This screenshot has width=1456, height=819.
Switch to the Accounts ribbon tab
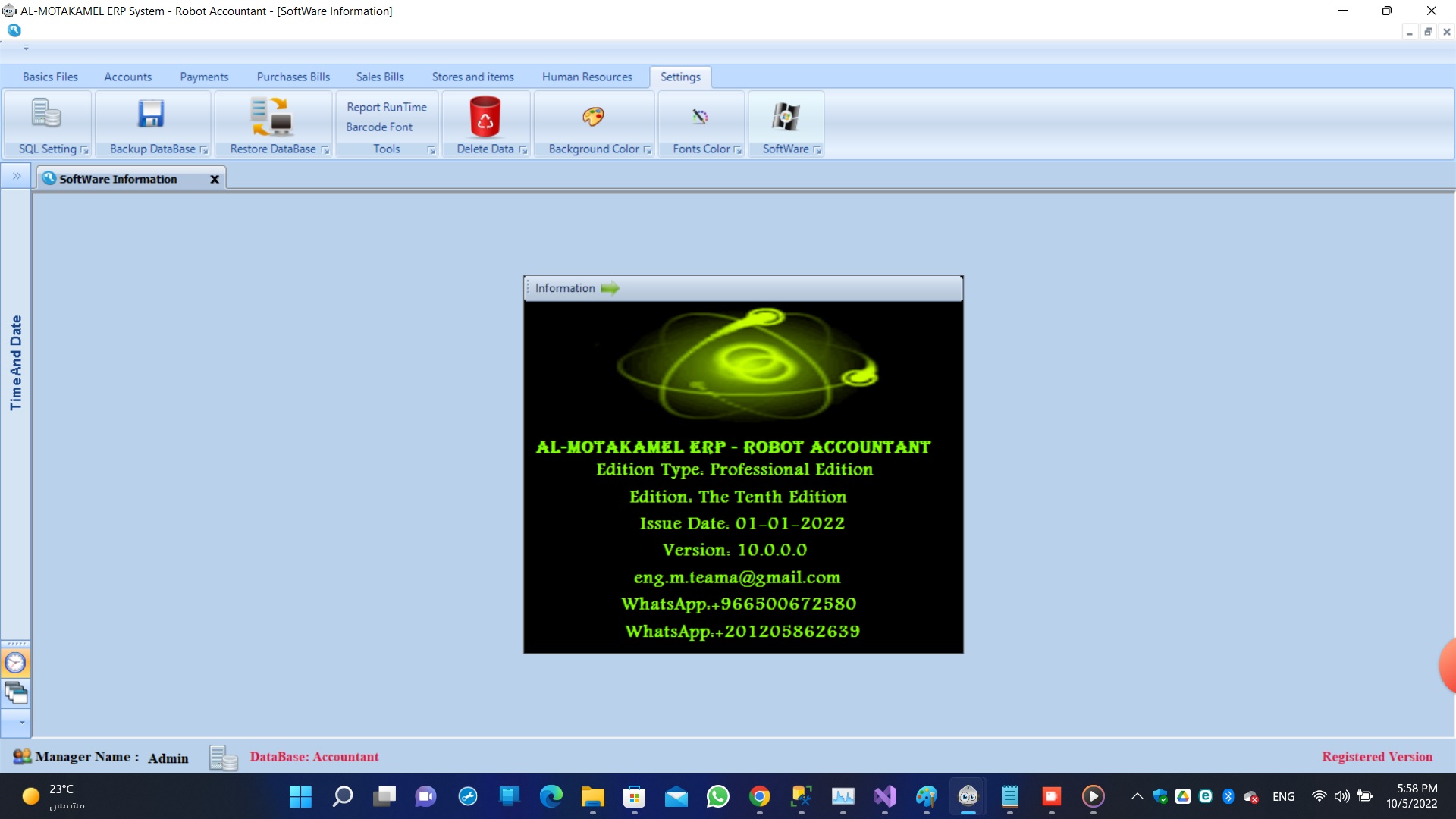click(x=127, y=77)
